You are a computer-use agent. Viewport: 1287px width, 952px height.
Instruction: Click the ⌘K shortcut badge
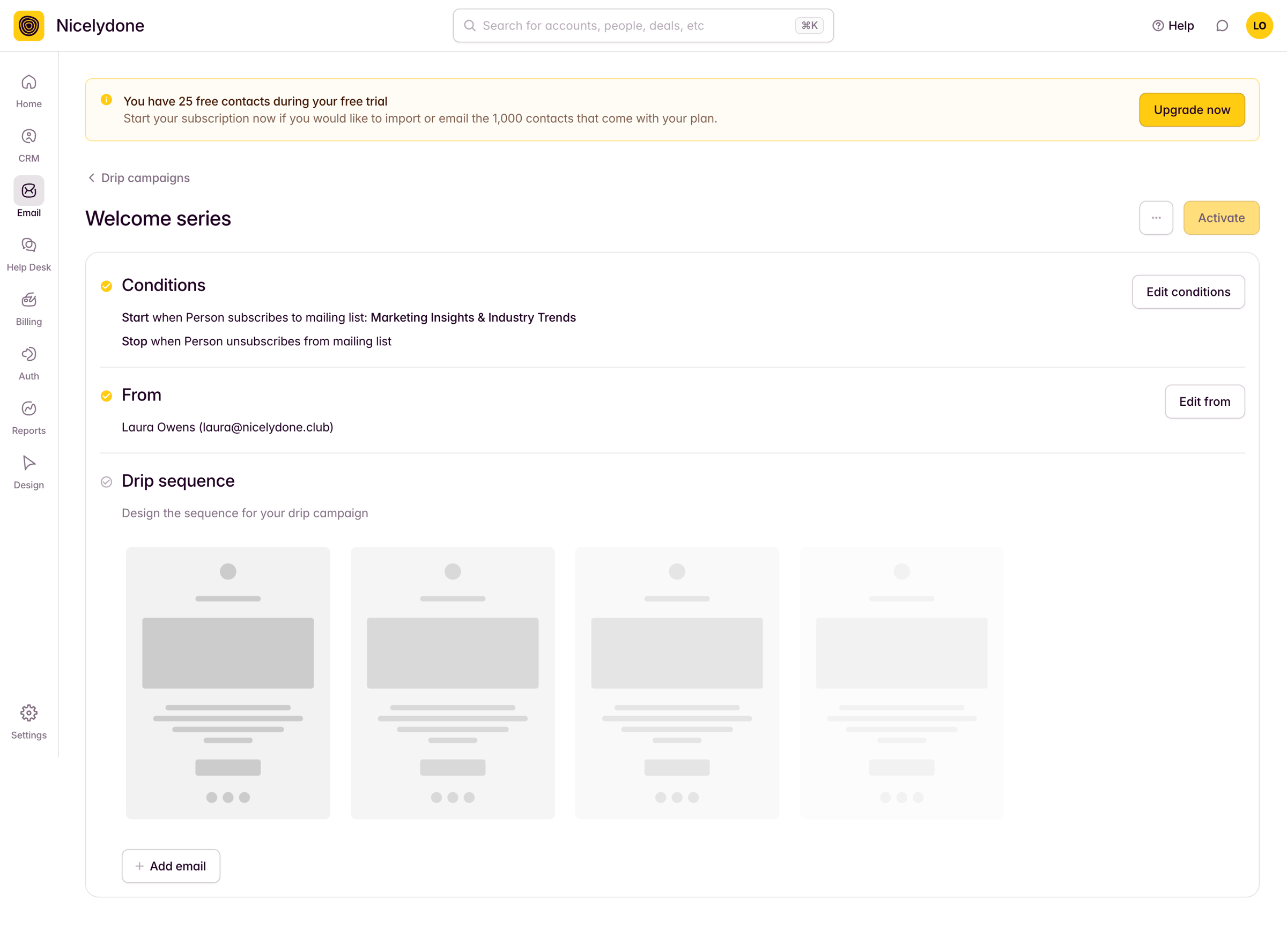(809, 25)
